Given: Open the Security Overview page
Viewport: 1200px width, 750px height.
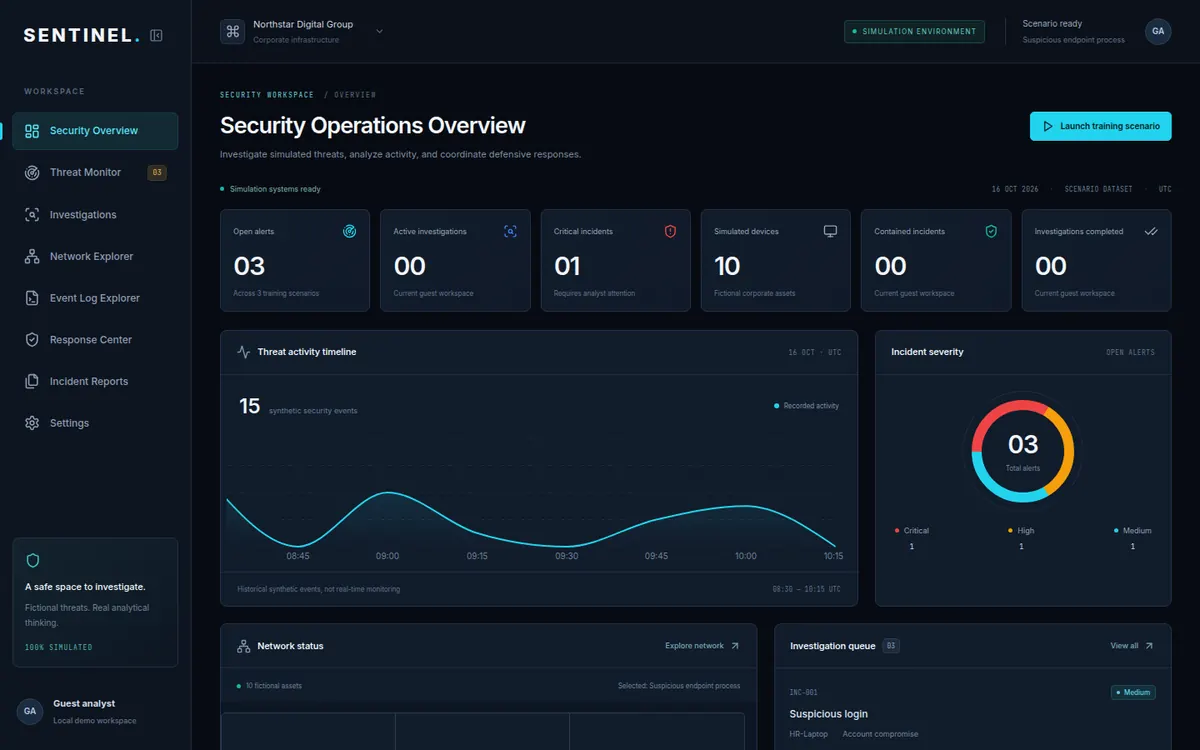Looking at the screenshot, I should pyautogui.click(x=95, y=131).
